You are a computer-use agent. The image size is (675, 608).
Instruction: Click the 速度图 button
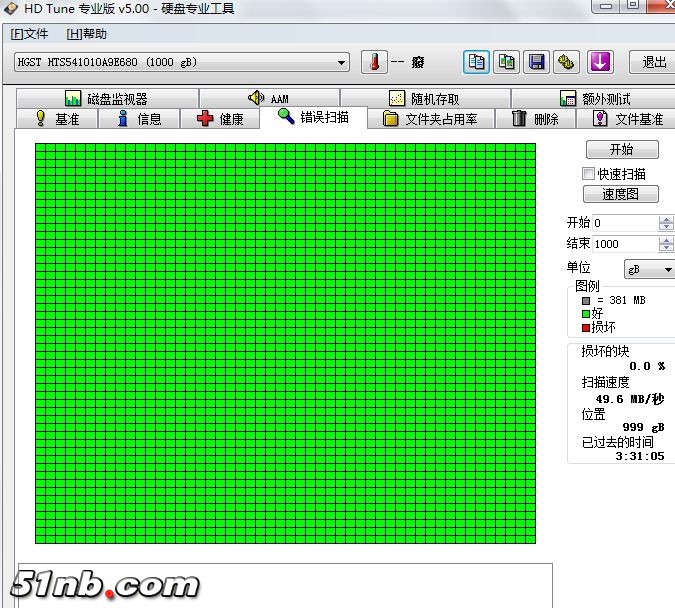pyautogui.click(x=621, y=194)
